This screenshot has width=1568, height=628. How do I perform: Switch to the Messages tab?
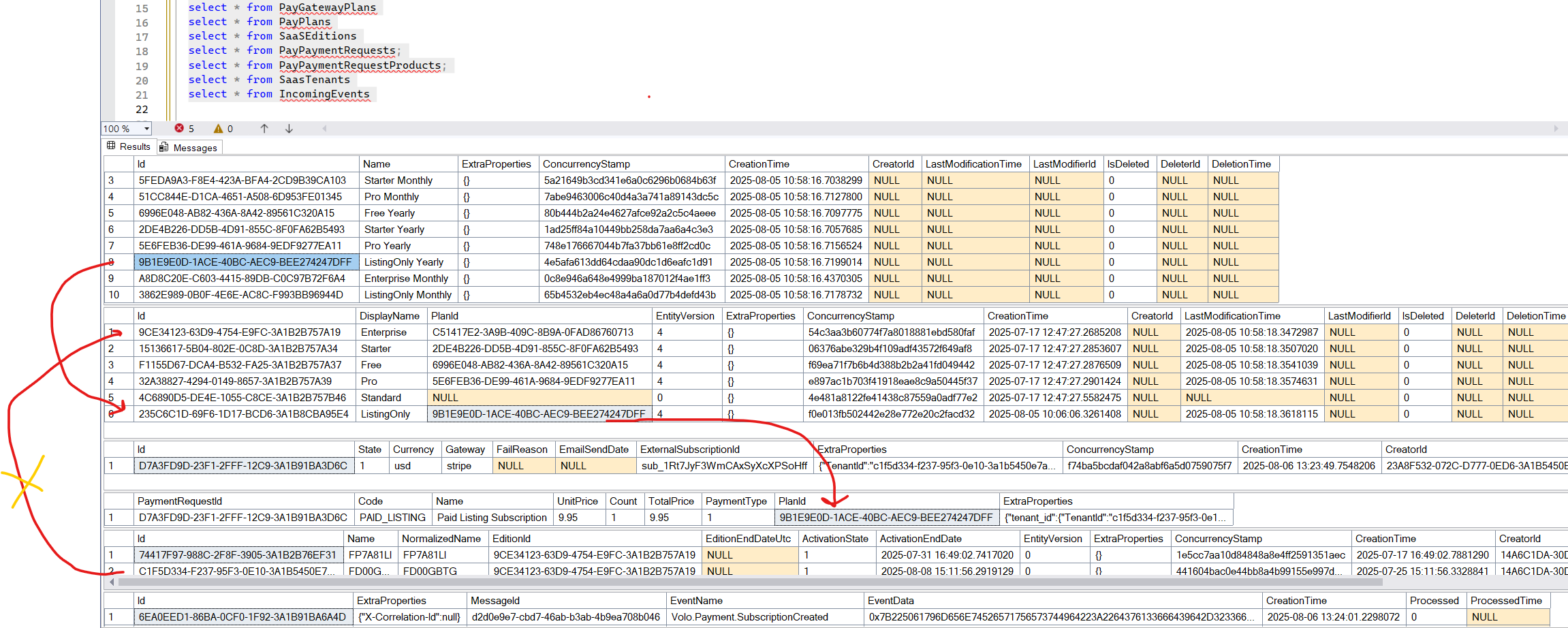(189, 148)
